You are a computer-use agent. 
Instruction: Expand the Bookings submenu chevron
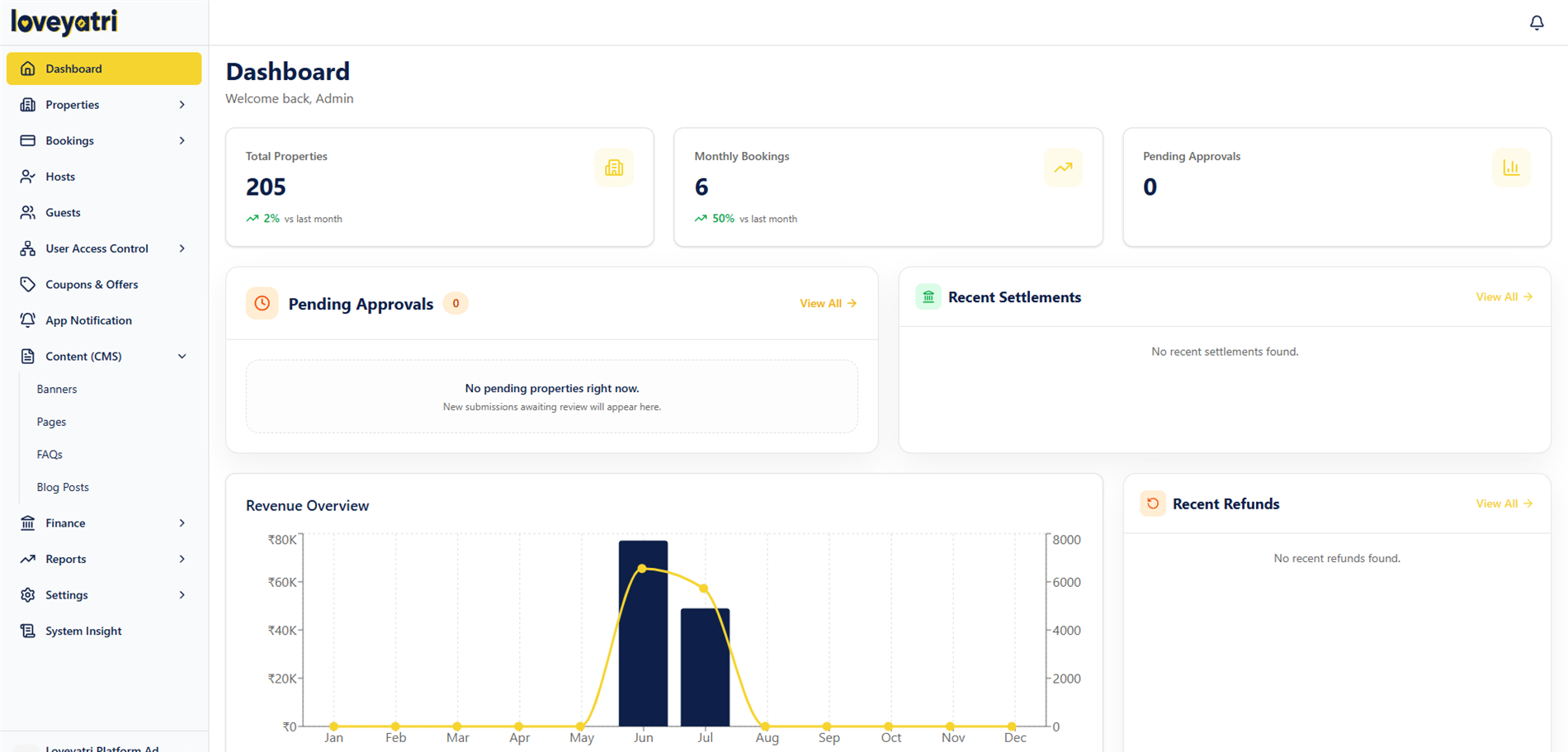(x=182, y=140)
